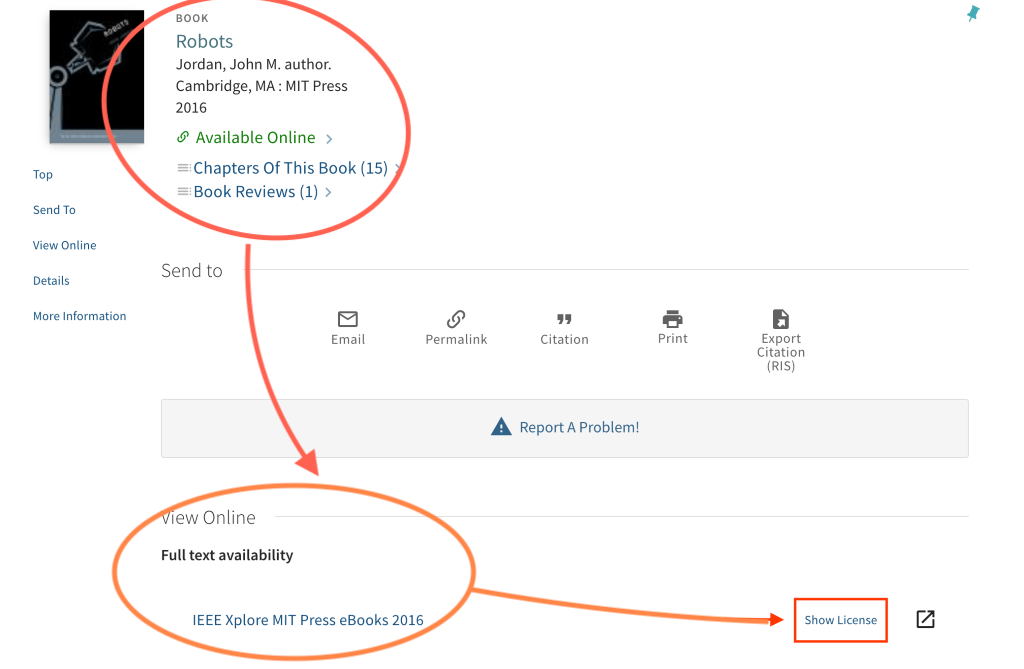Viewport: 1024px width, 669px height.
Task: Click the Email envelope icon
Action: pyautogui.click(x=347, y=319)
